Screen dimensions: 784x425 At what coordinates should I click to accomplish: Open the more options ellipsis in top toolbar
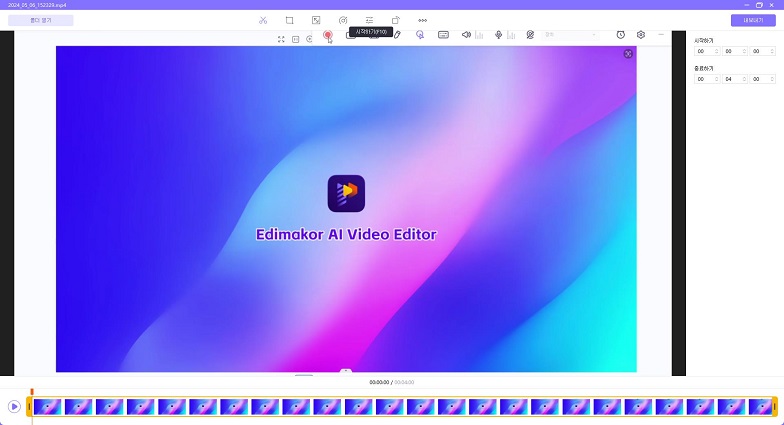point(422,20)
